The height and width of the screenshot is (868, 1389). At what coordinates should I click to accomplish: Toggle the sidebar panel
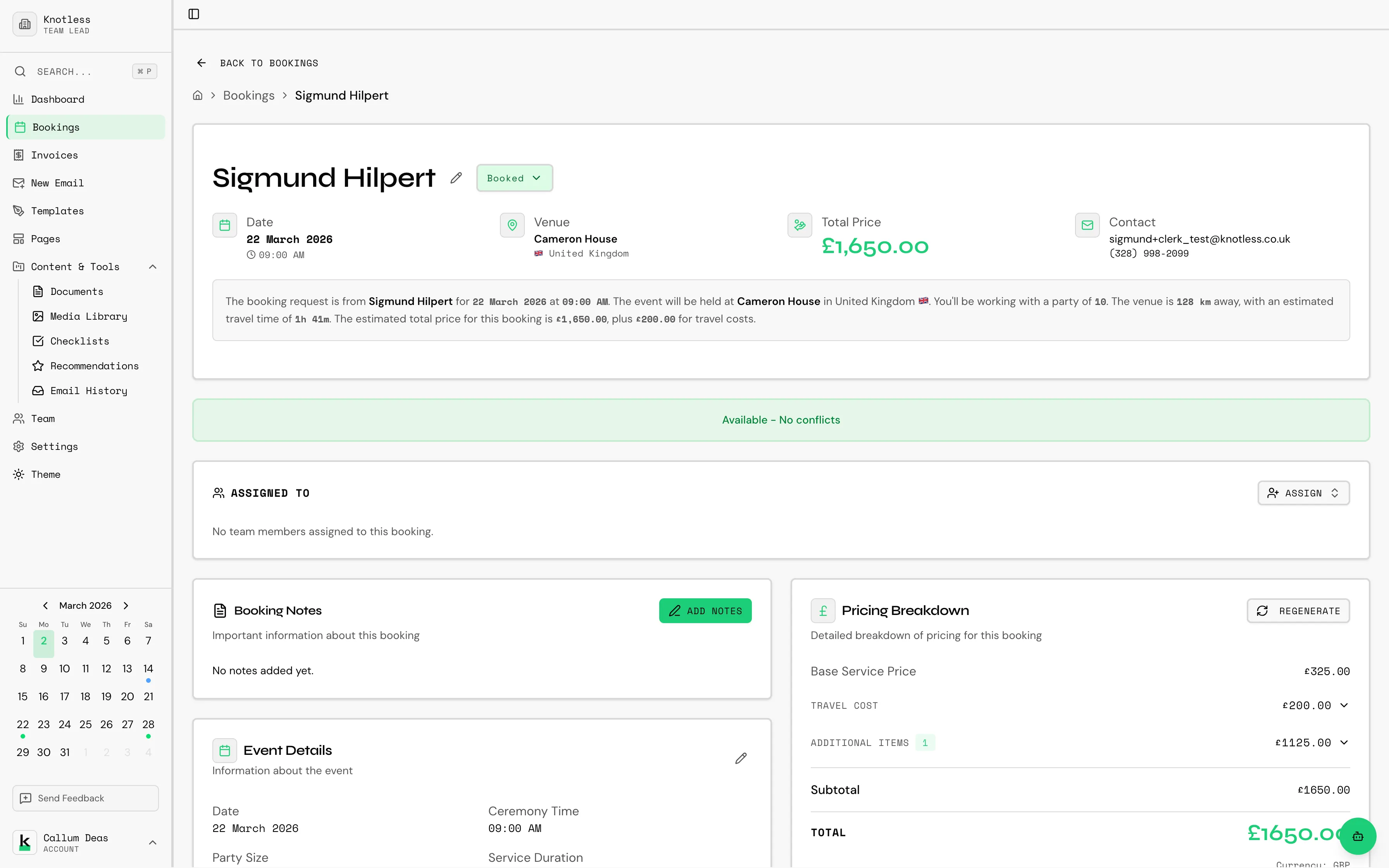(193, 14)
